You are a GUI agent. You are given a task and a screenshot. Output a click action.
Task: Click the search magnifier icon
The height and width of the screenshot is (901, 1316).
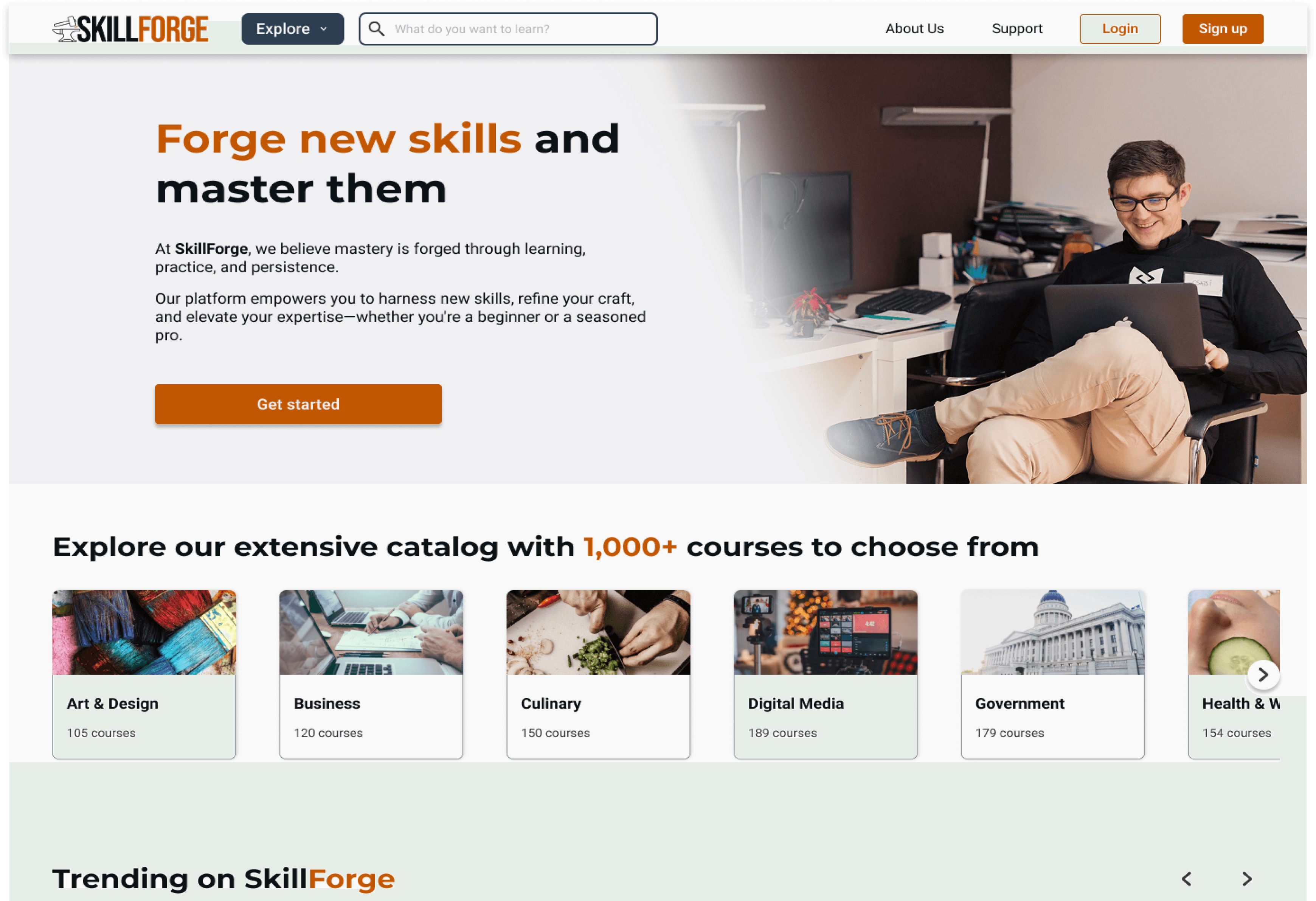pyautogui.click(x=377, y=29)
